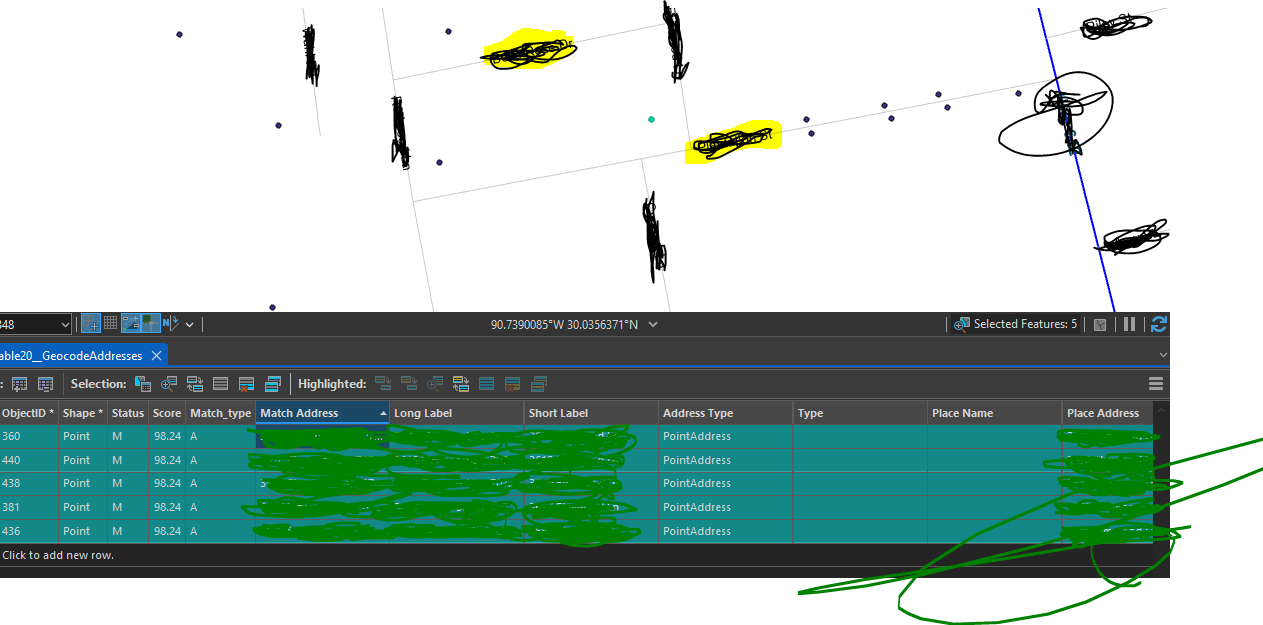Image resolution: width=1263 pixels, height=625 pixels.
Task: Toggle the grid icon in map bar
Action: point(110,323)
